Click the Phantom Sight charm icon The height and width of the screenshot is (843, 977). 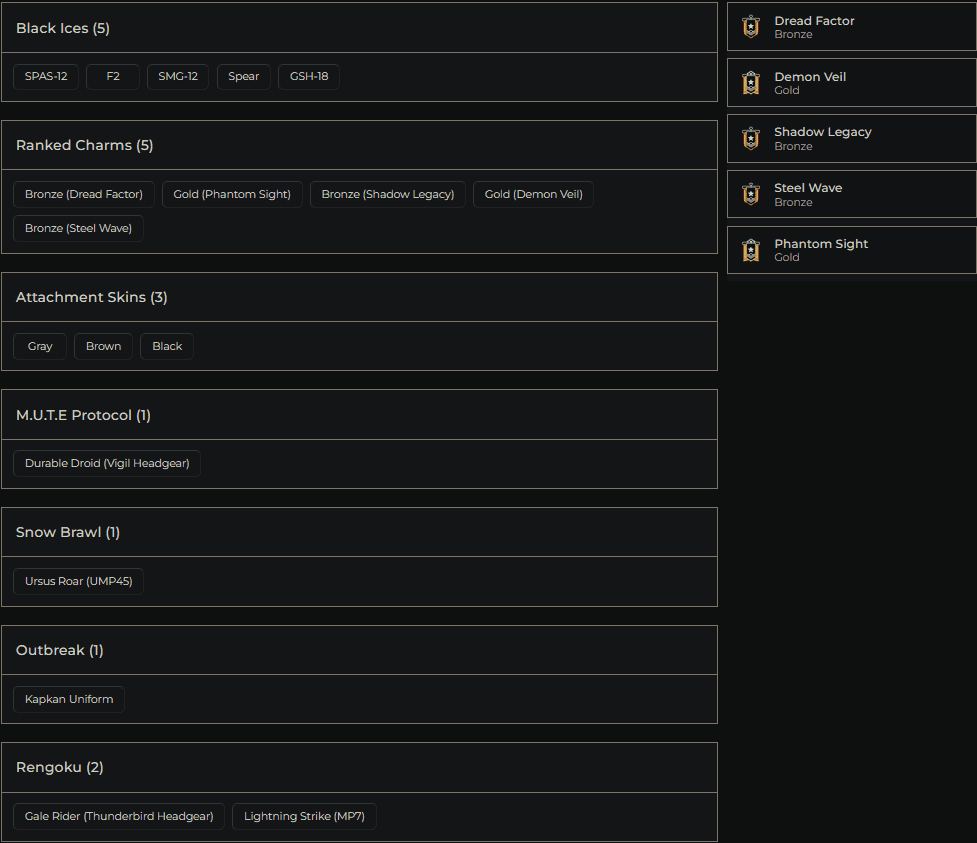[750, 249]
